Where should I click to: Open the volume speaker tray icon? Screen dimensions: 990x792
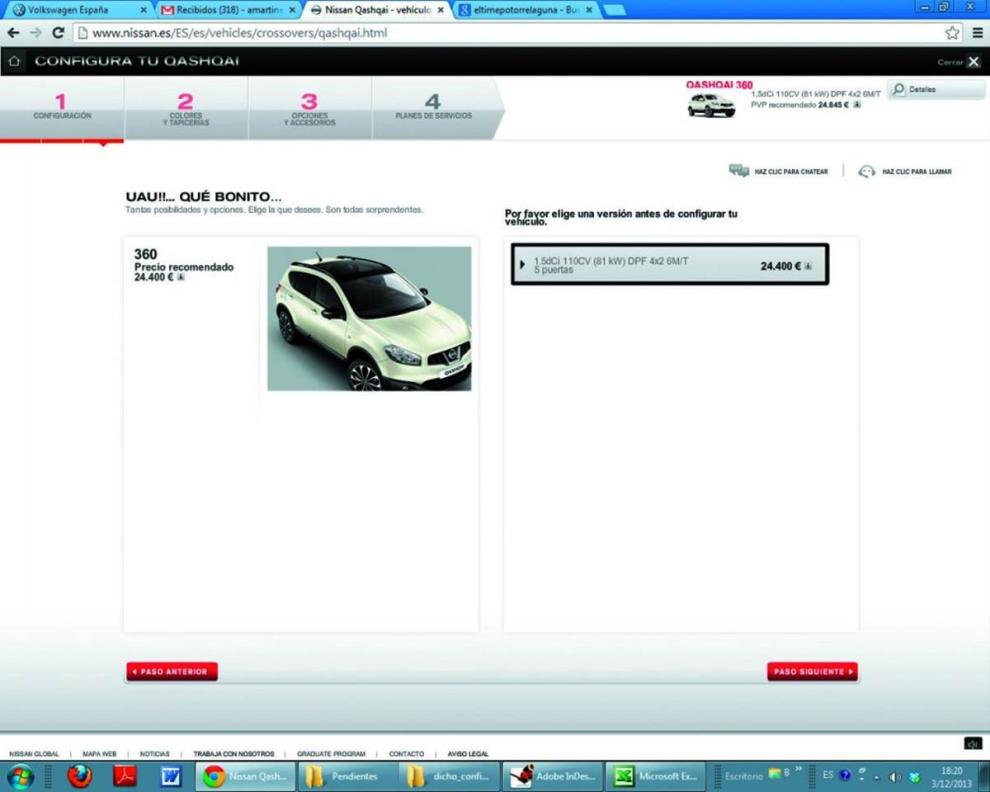[x=895, y=777]
